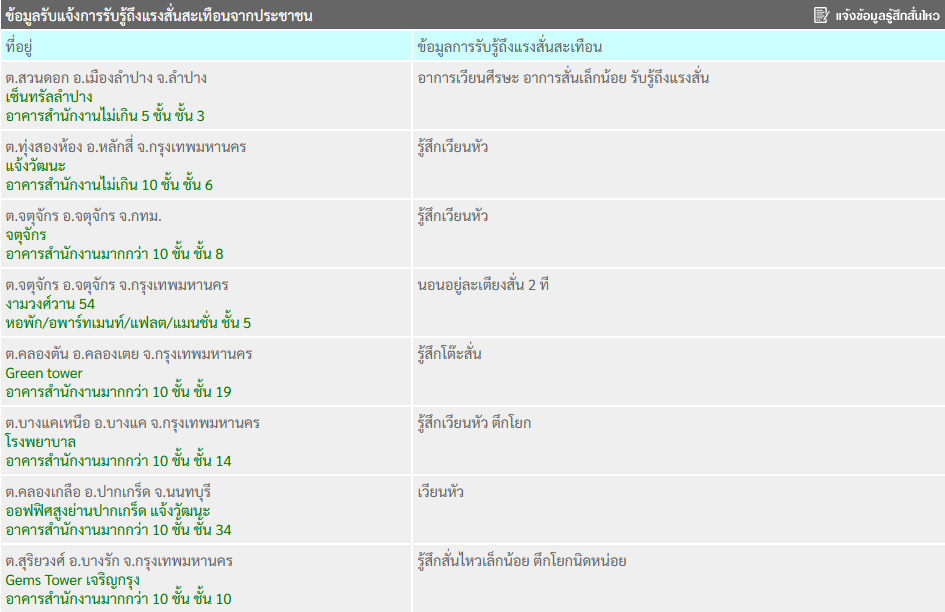Viewport: 945px width, 612px height.
Task: Click รู้สึกเวียนหัว in the ทุ่งสองห้อง row
Action: pyautogui.click(x=453, y=147)
